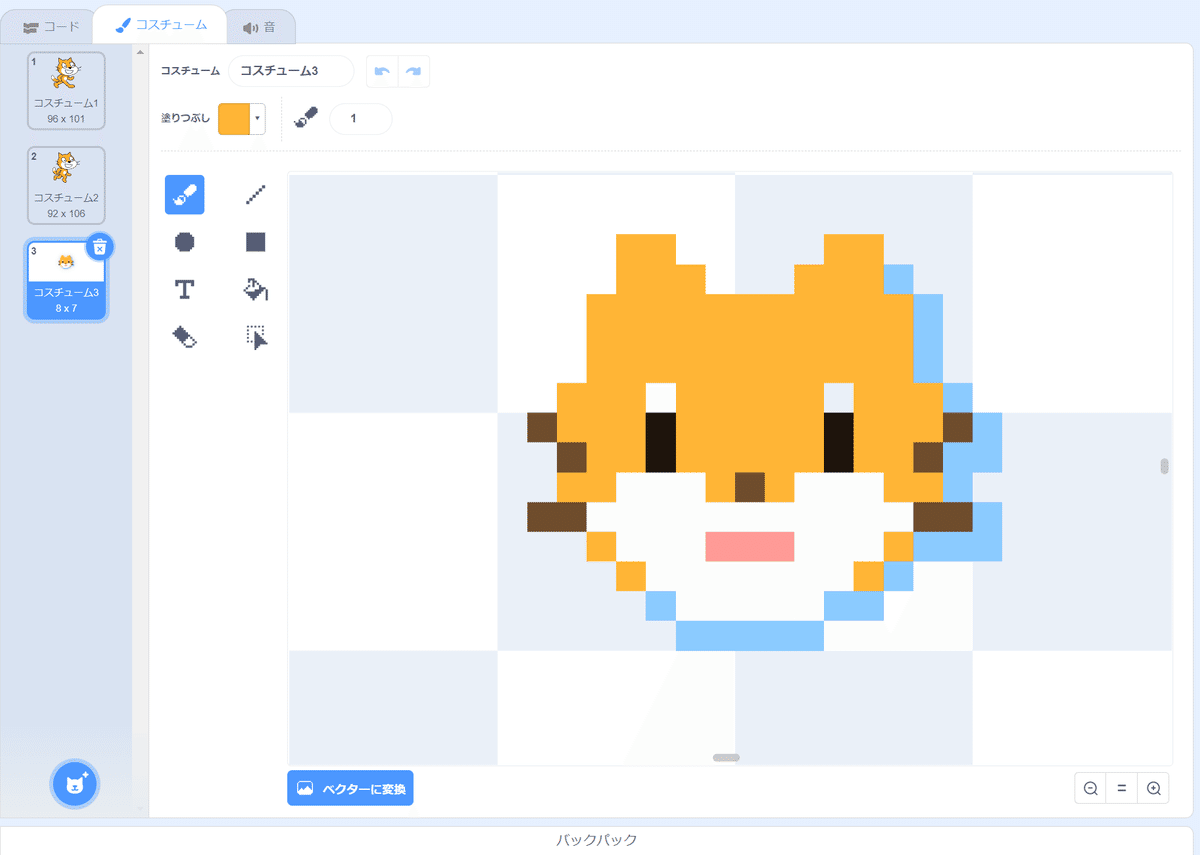The width and height of the screenshot is (1200, 855).
Task: Delete costume 3 with trash icon
Action: pos(99,246)
